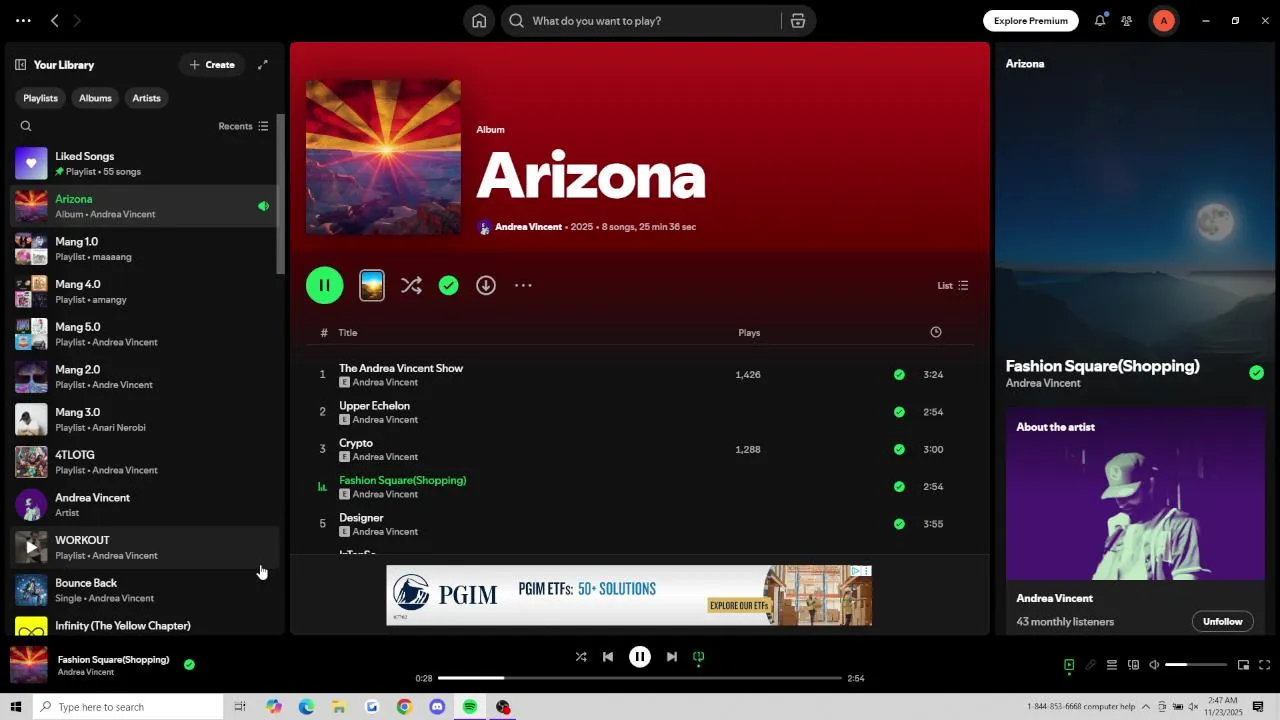Viewport: 1280px width, 720px height.
Task: Seek within the playback progress bar
Action: pyautogui.click(x=640, y=678)
